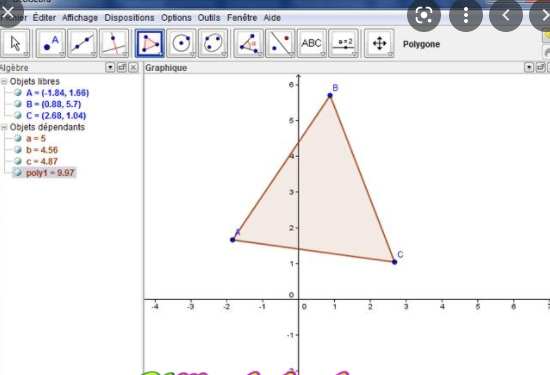Activate the Polygon tool
The width and height of the screenshot is (550, 375).
coord(150,43)
